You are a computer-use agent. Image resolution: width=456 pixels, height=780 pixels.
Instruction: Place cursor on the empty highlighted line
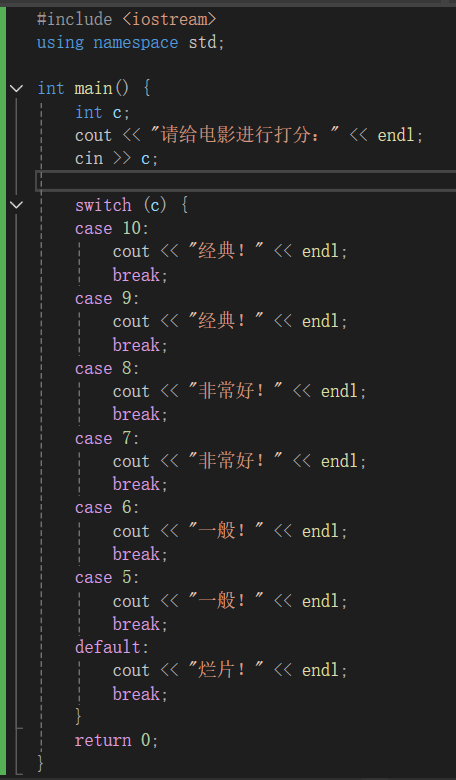point(246,181)
